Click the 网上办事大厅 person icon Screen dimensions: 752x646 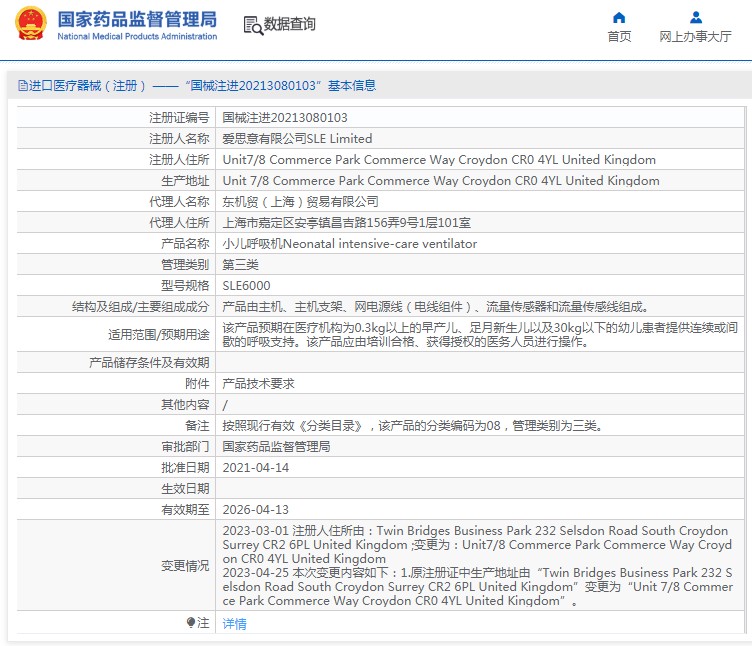tap(695, 17)
